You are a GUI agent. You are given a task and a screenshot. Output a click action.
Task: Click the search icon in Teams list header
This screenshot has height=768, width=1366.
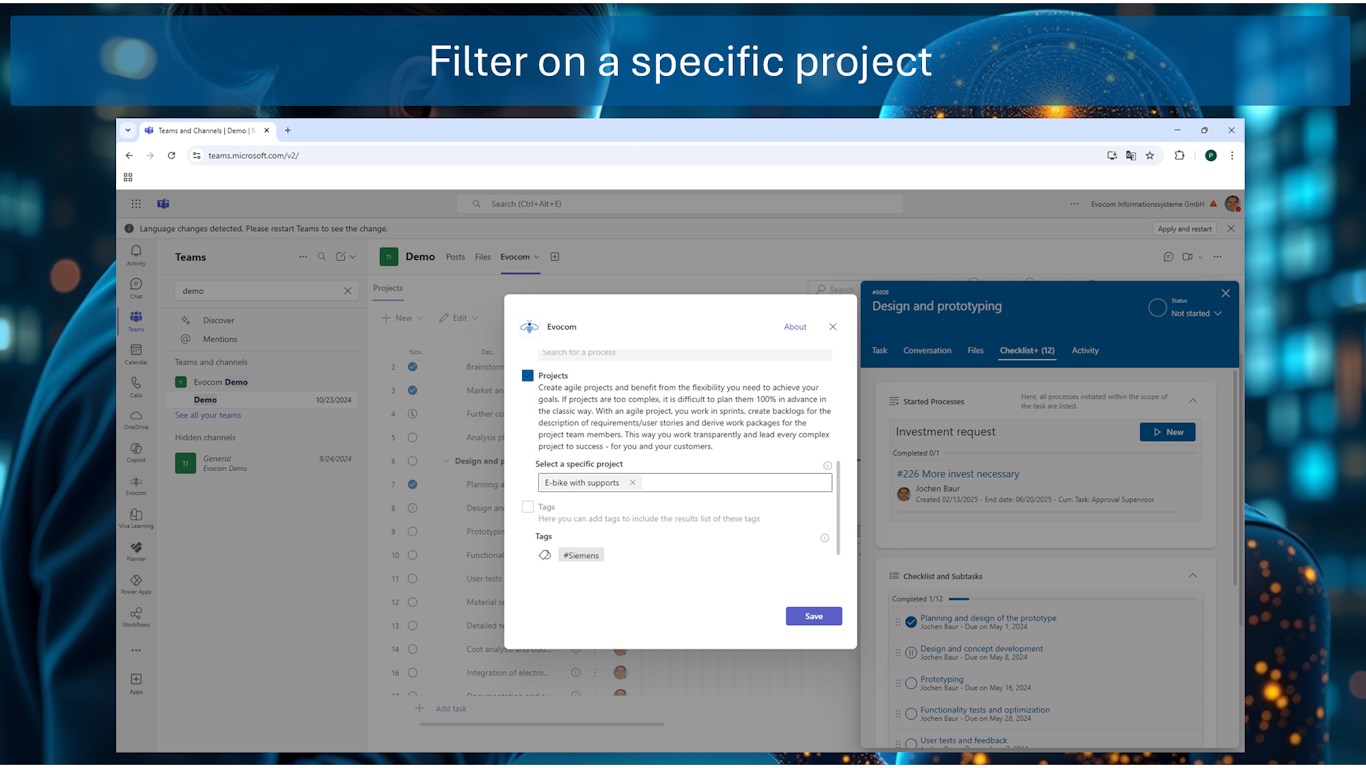(x=322, y=257)
